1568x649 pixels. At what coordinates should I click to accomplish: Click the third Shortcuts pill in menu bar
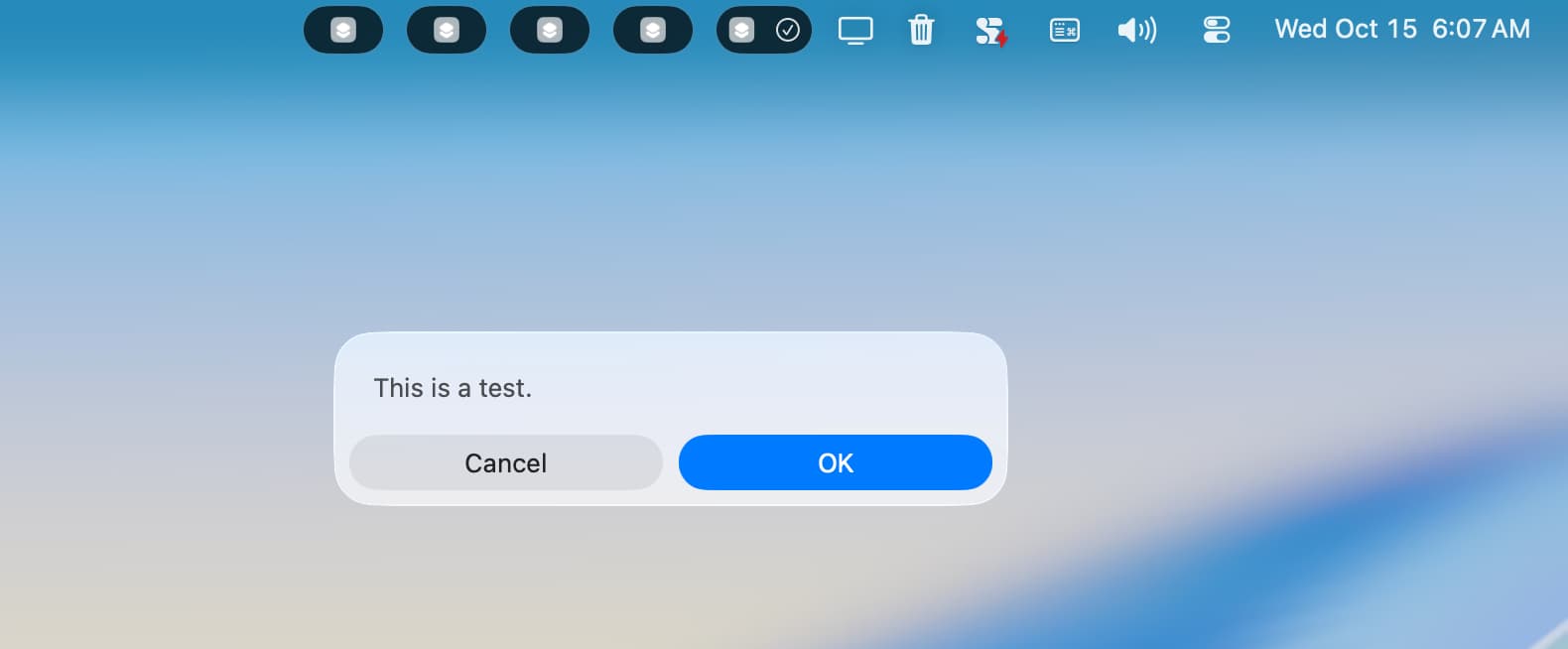(x=550, y=30)
